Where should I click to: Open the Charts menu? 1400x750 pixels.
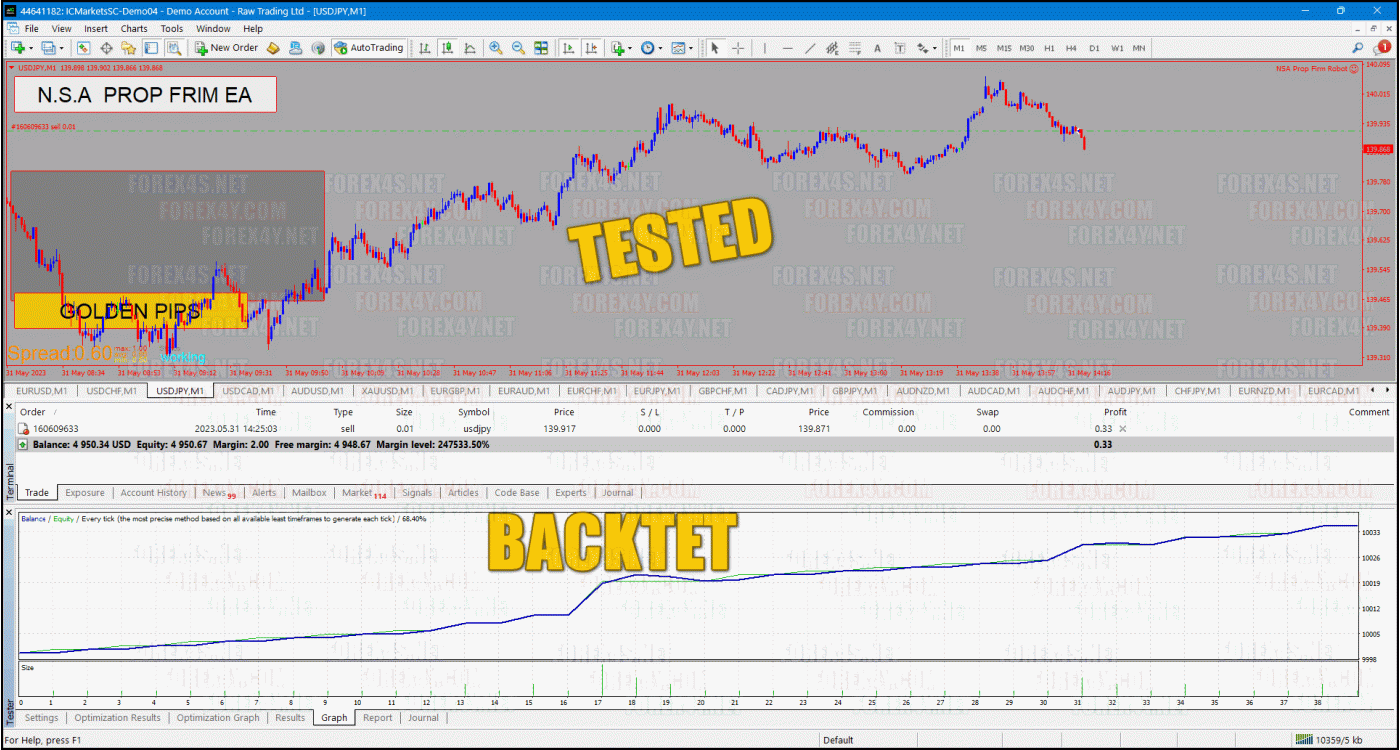(134, 29)
